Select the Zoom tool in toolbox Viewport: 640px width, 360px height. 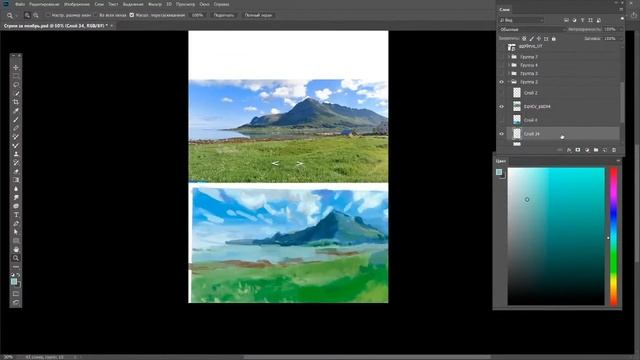point(16,258)
